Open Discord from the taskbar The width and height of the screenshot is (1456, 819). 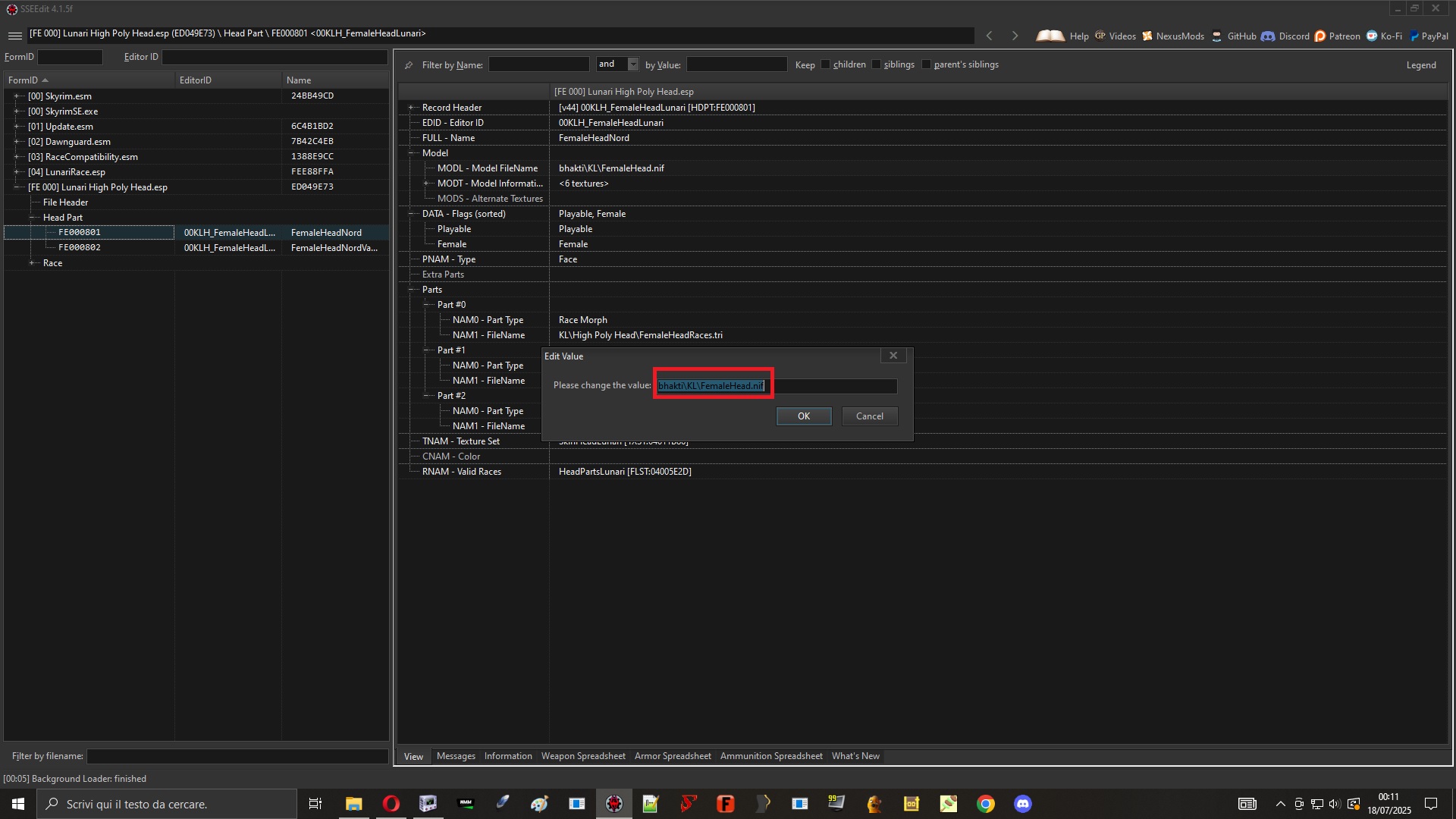pos(1022,804)
